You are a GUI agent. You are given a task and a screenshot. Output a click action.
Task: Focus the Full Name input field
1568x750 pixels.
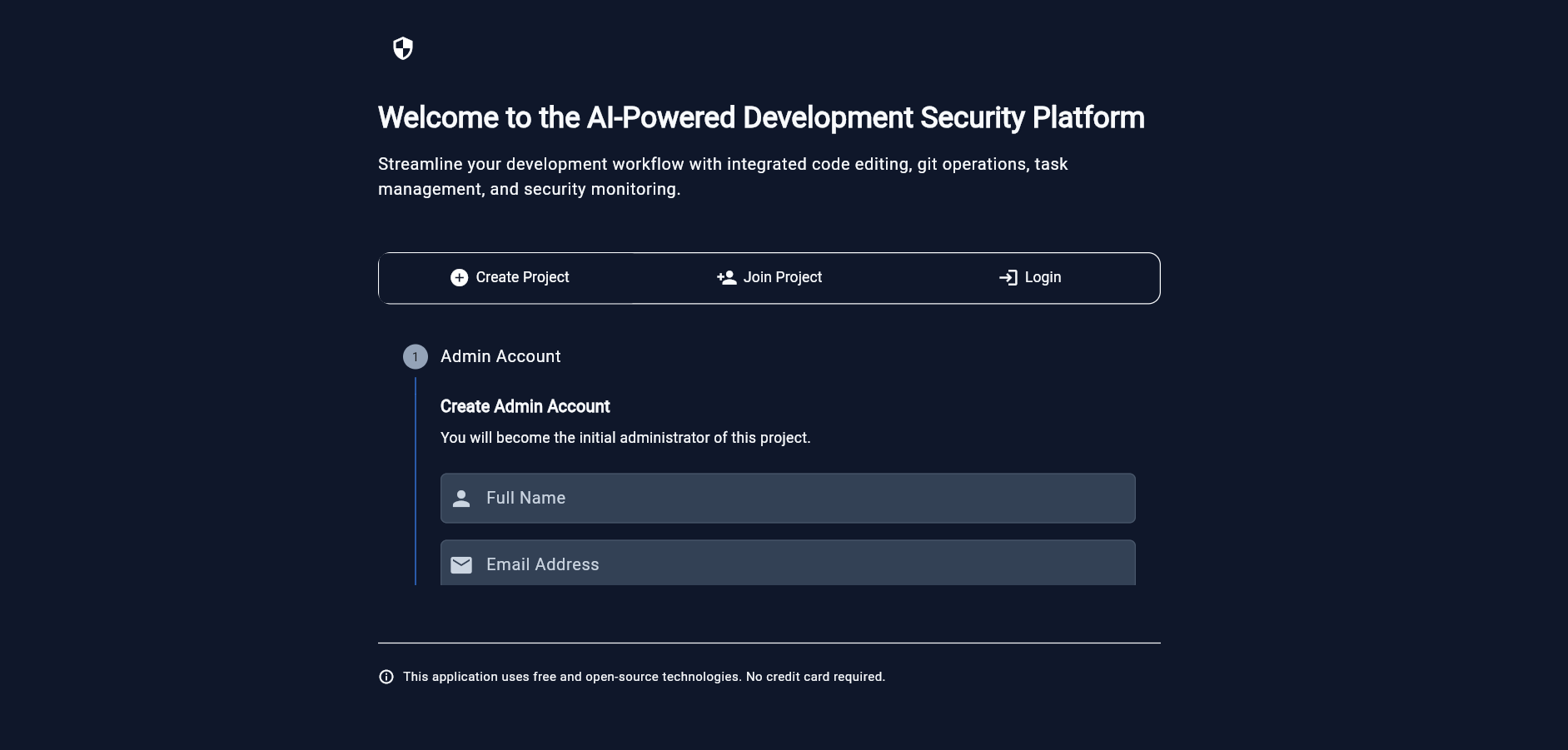pos(799,499)
